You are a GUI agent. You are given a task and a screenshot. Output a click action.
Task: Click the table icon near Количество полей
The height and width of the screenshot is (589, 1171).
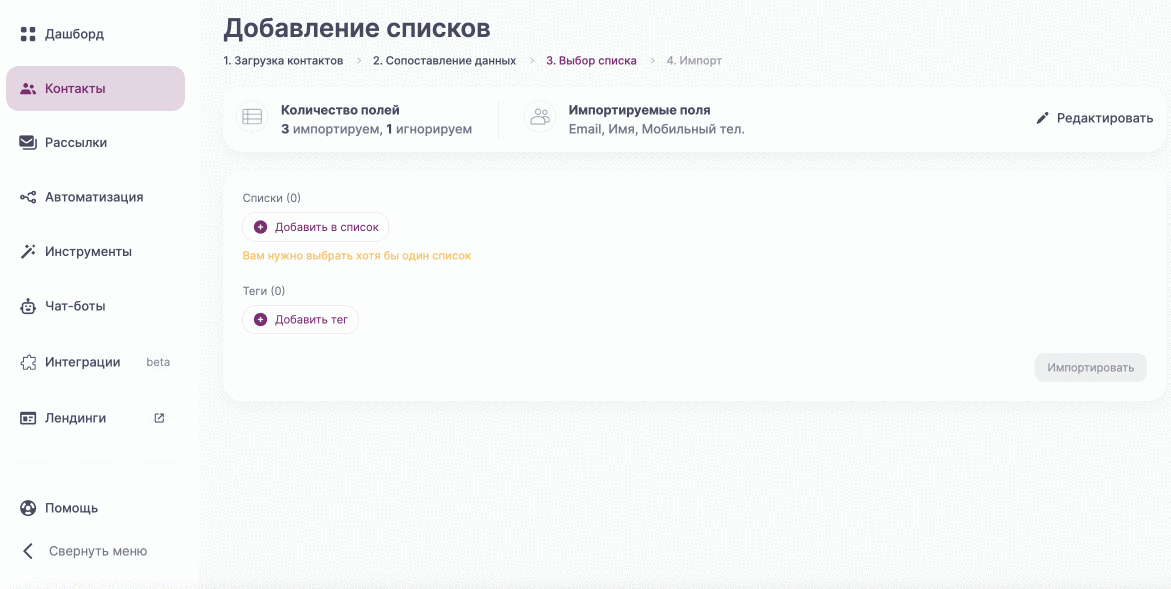click(252, 118)
